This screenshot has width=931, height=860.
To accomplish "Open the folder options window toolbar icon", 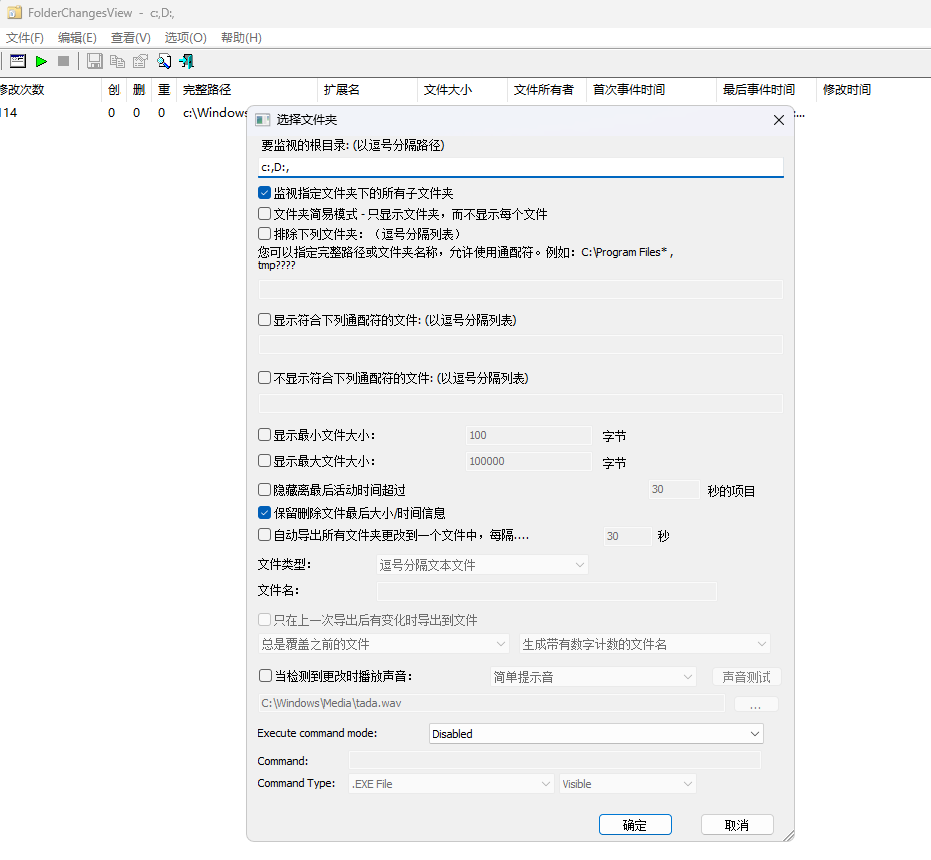I will click(x=17, y=61).
